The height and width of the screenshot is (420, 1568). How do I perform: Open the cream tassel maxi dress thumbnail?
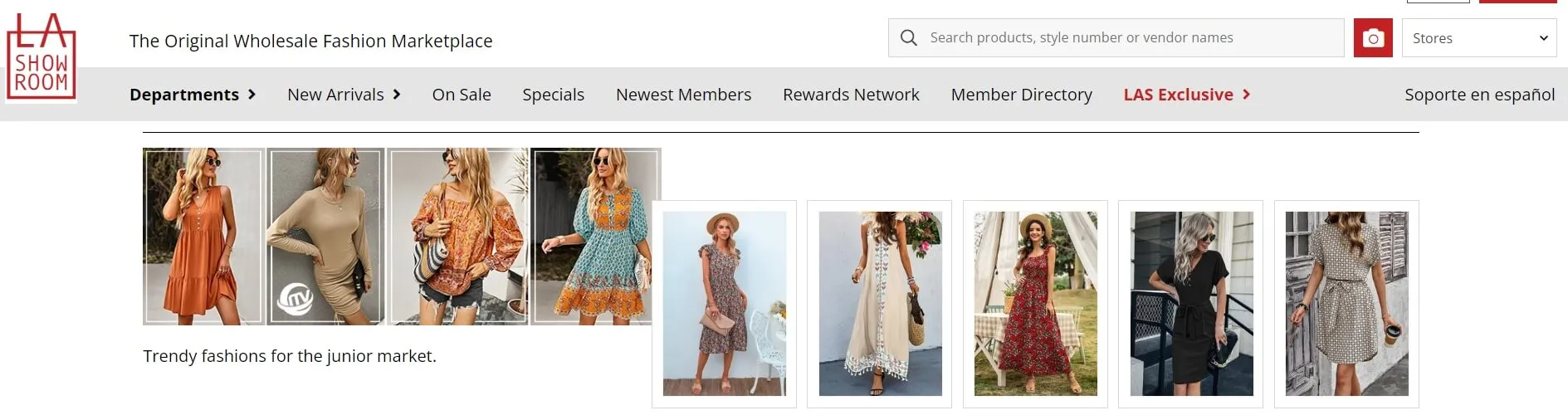880,304
